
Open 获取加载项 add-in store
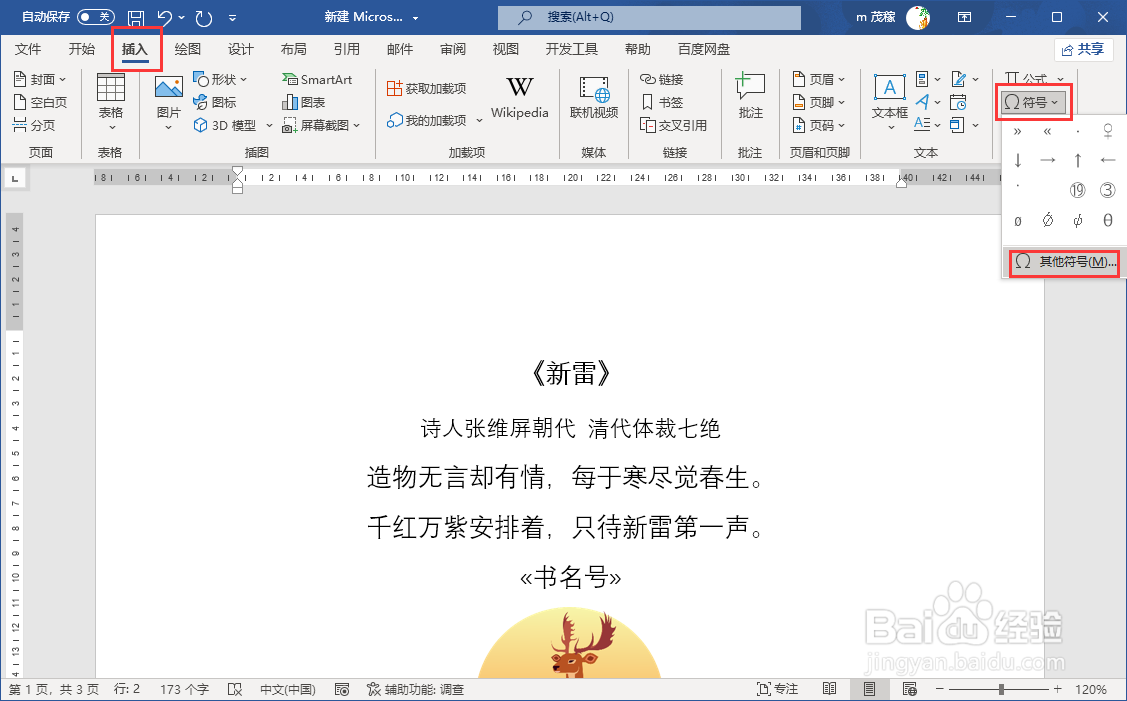426,88
